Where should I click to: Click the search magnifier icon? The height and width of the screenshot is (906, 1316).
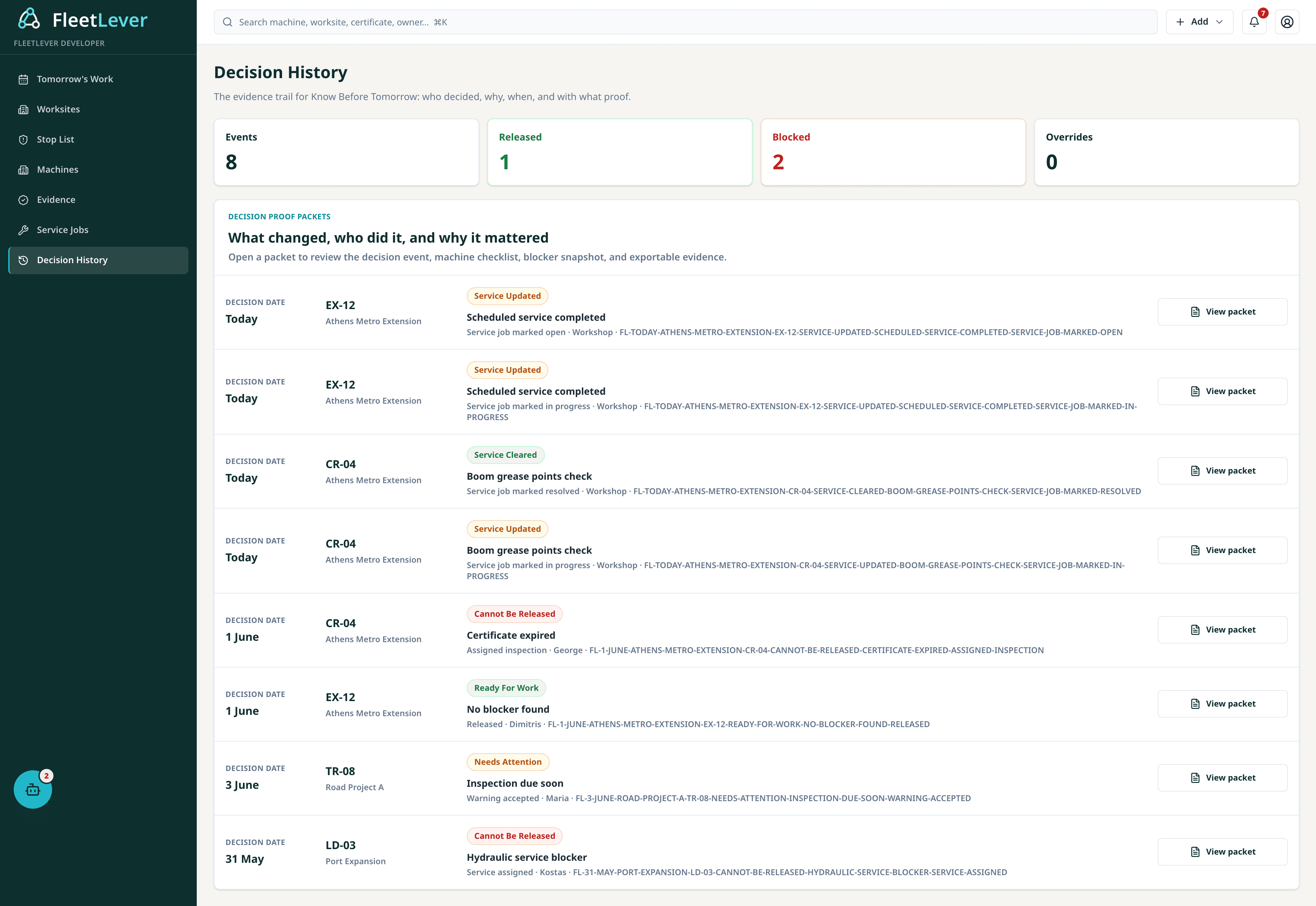(x=228, y=22)
